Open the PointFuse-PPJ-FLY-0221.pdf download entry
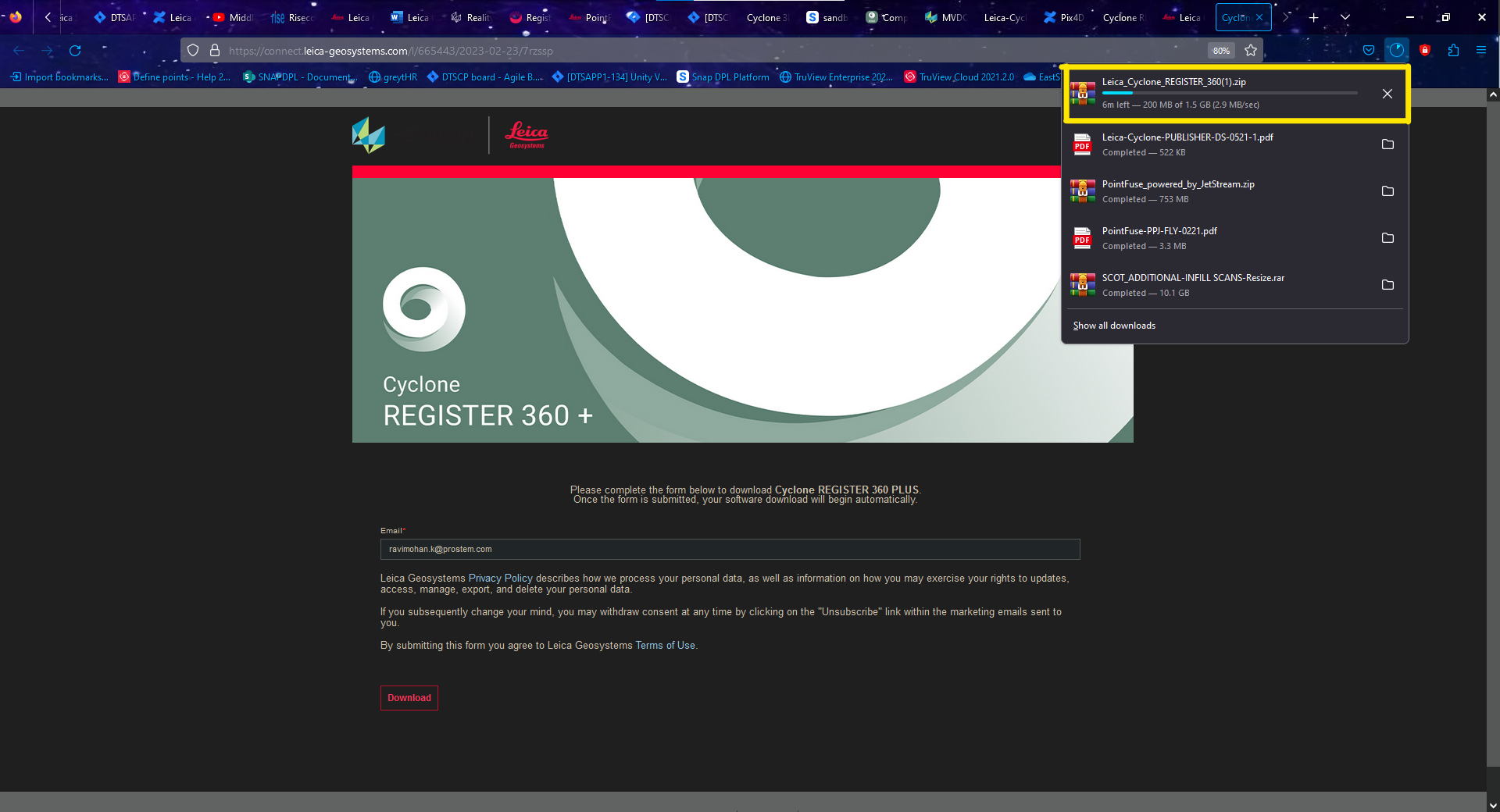This screenshot has height=812, width=1500. [1219, 238]
